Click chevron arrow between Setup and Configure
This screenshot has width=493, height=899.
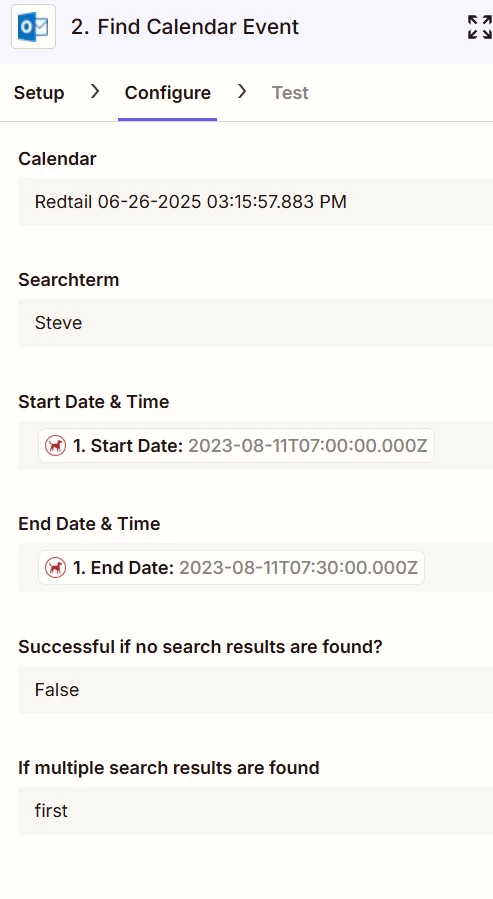[x=95, y=91]
